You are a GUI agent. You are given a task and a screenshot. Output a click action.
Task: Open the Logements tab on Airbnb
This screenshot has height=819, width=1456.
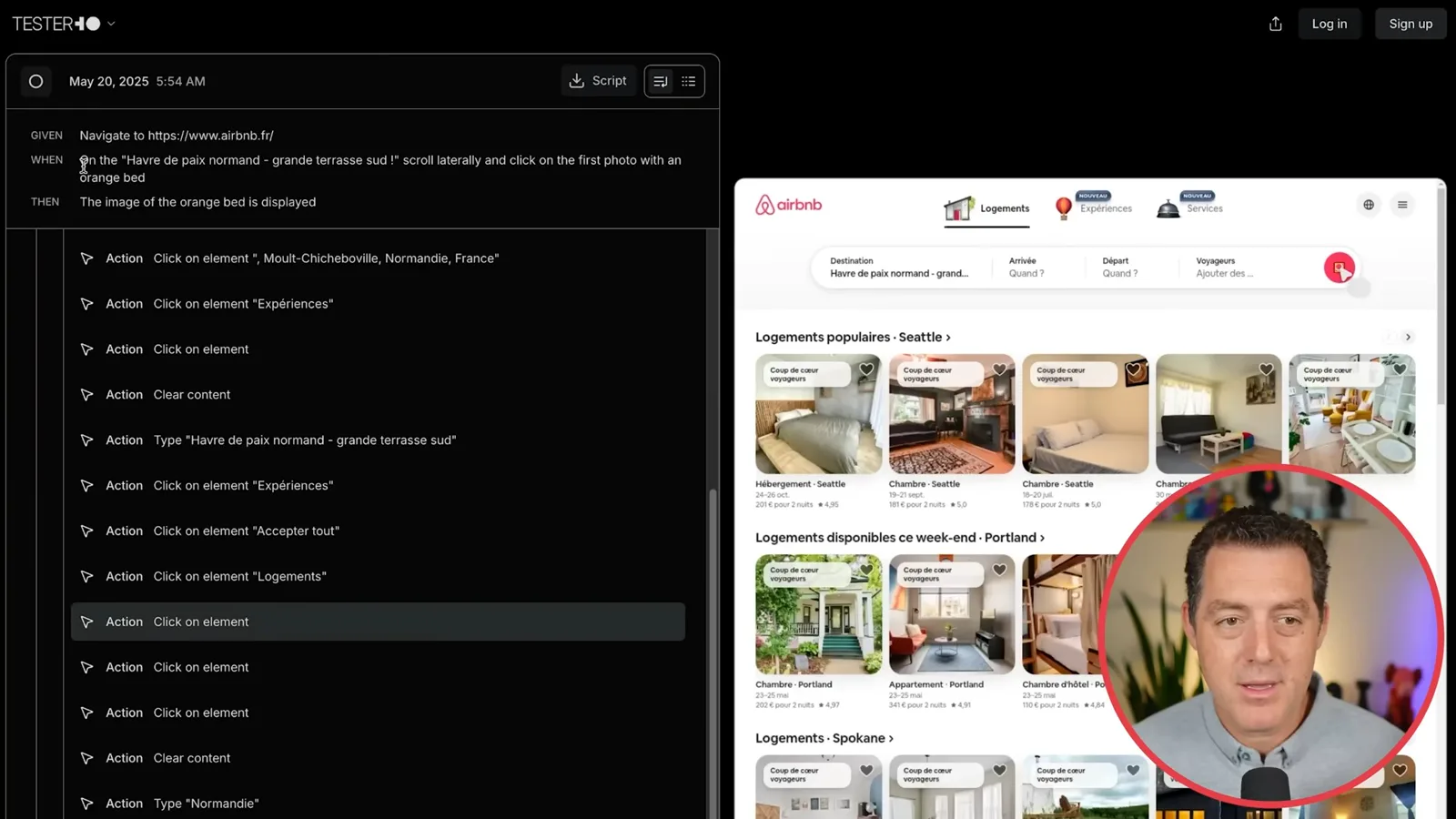[986, 208]
